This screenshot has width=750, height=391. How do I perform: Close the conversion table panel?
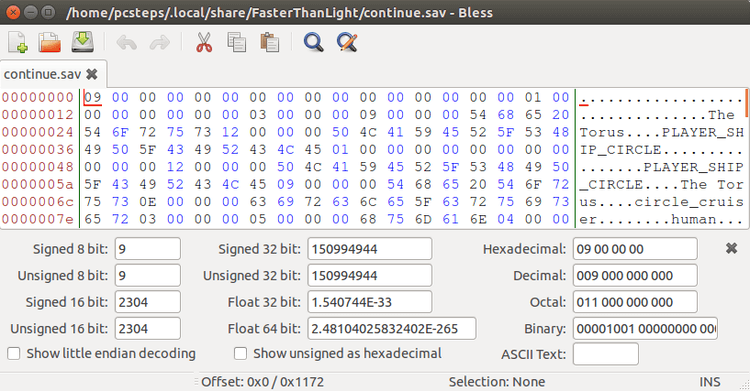pyautogui.click(x=731, y=248)
